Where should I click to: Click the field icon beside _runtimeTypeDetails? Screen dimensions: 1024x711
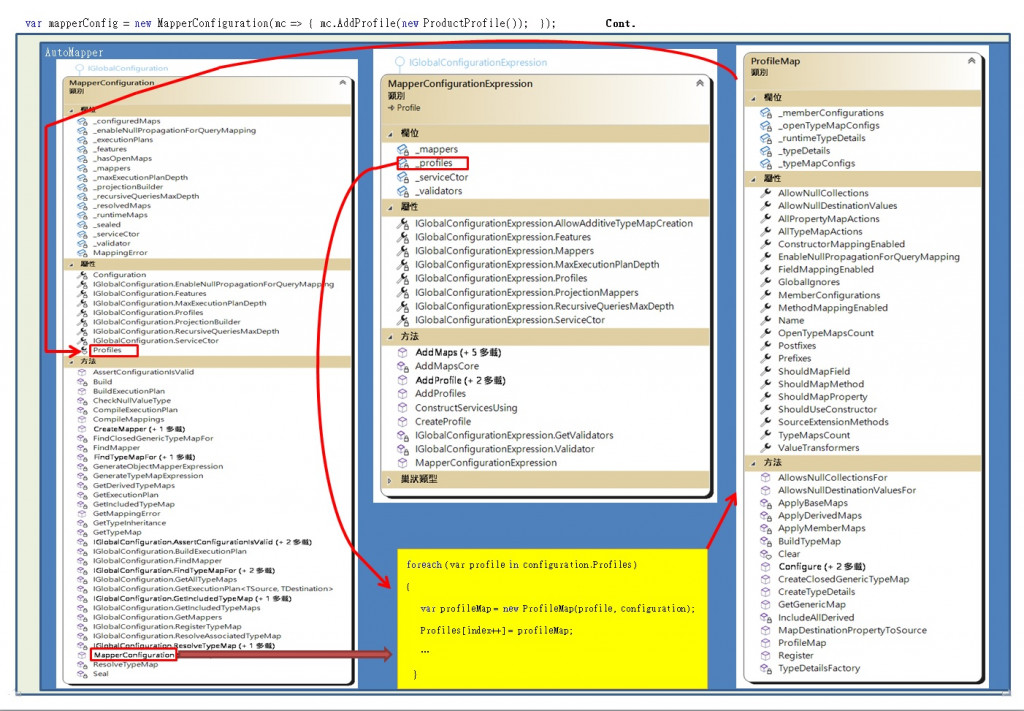[765, 138]
